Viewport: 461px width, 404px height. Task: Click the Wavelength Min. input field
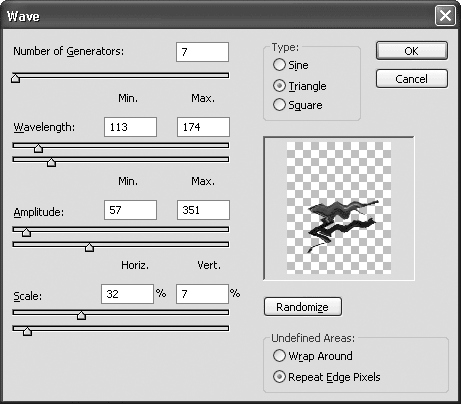point(130,127)
